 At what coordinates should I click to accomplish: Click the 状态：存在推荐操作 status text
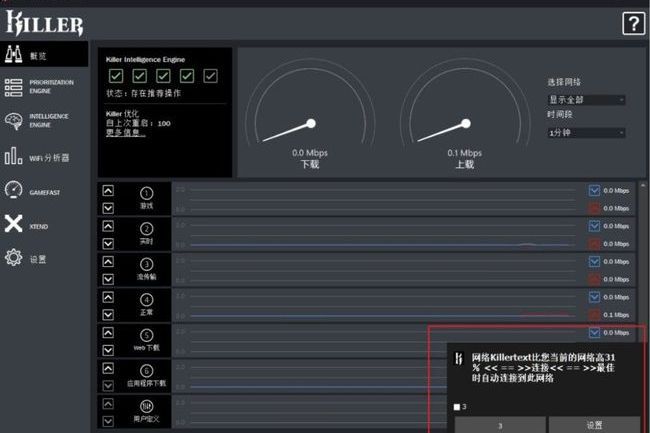point(143,93)
